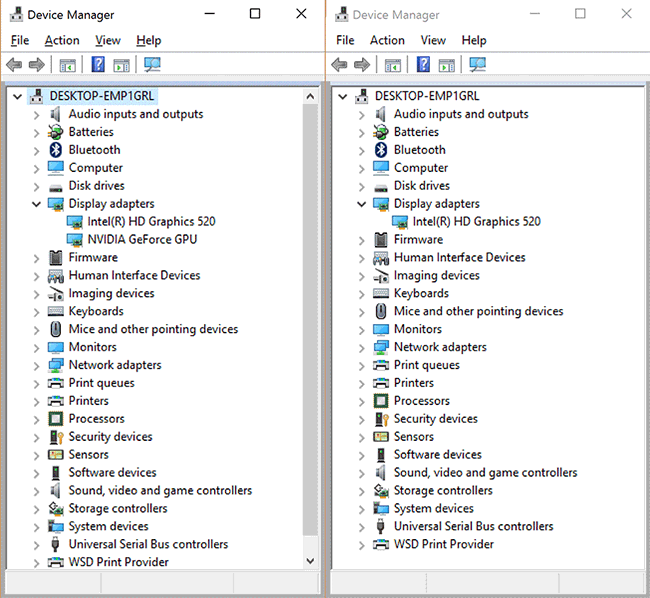650x598 pixels.
Task: Expand Software devices in left window
Action: [36, 473]
